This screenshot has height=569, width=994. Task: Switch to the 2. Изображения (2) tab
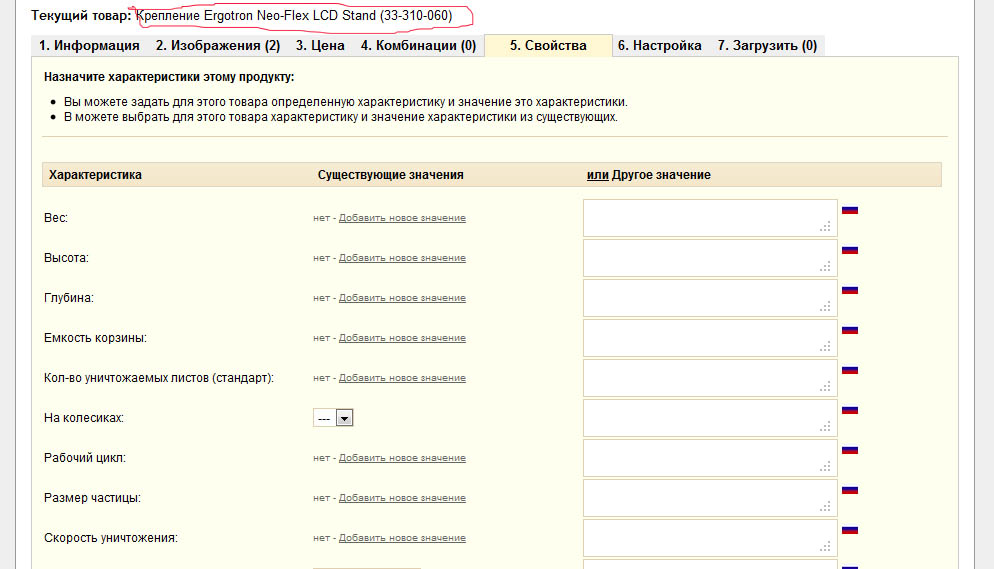click(218, 46)
